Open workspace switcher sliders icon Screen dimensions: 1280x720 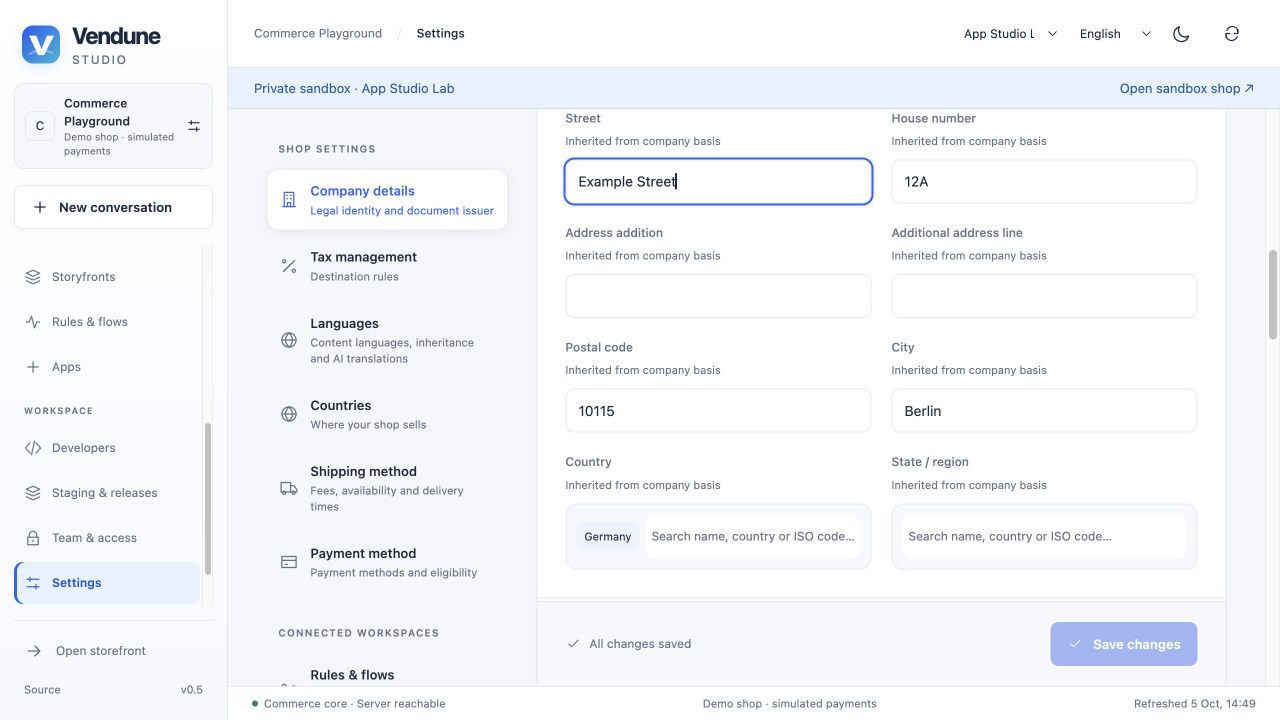(194, 126)
